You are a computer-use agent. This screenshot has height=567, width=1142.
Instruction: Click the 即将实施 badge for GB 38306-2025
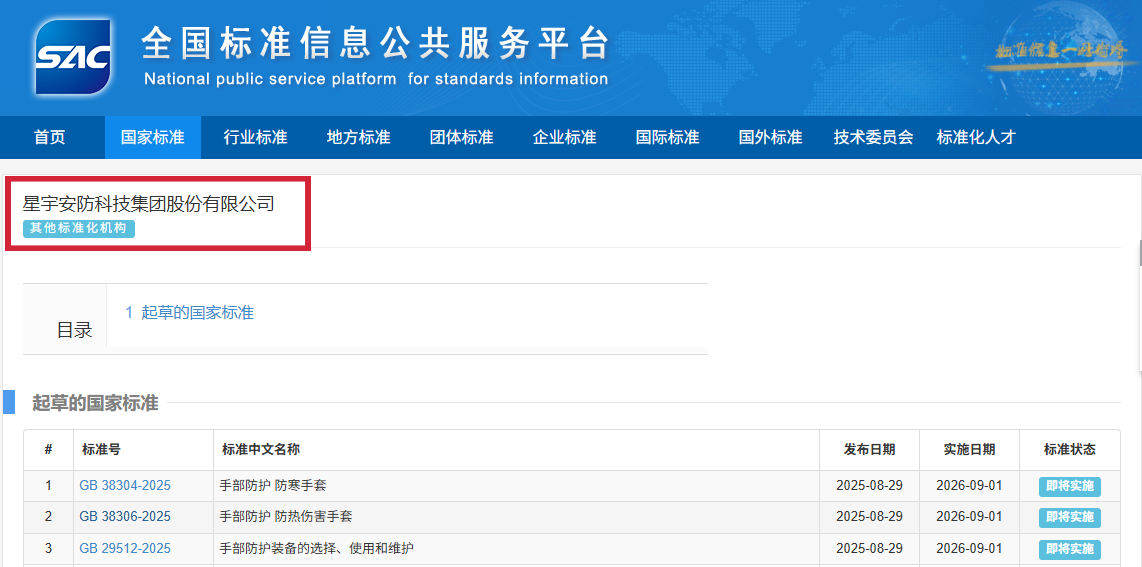click(1070, 518)
